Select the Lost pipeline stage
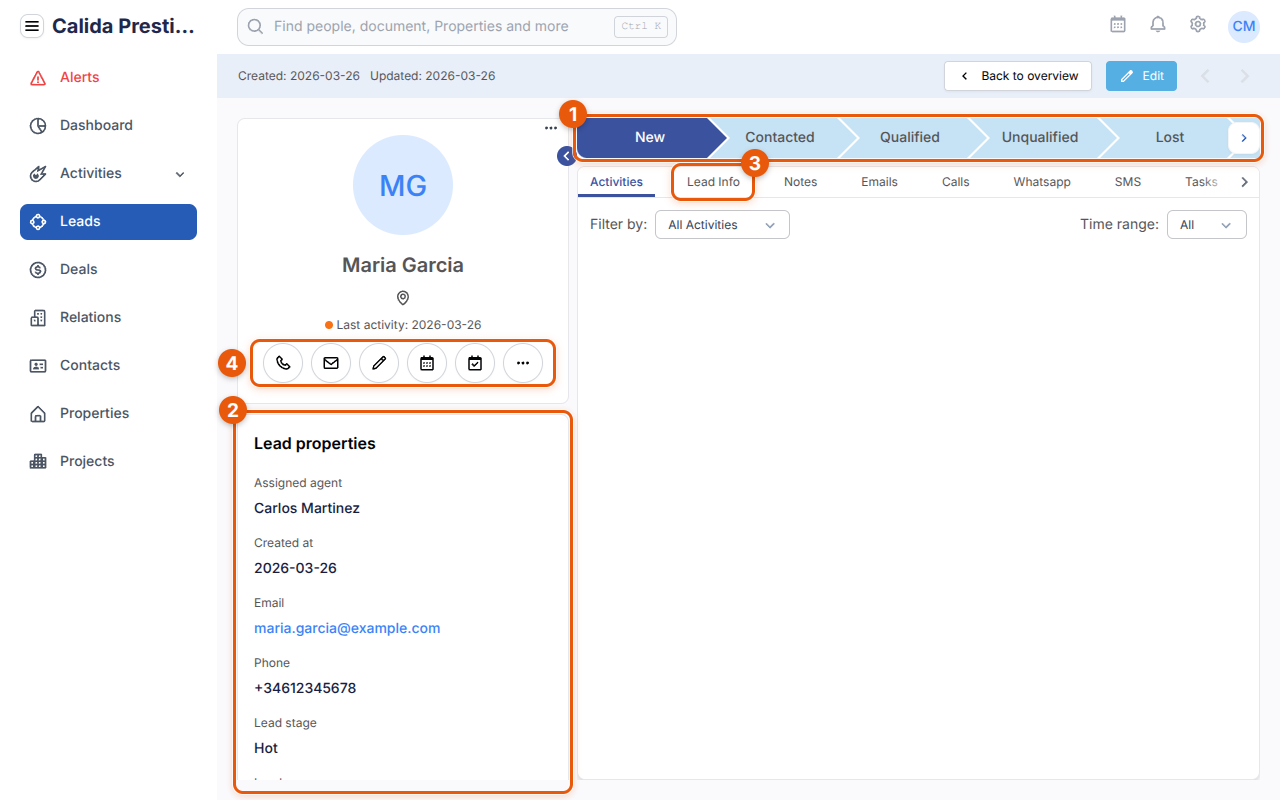The image size is (1280, 800). click(x=1170, y=138)
